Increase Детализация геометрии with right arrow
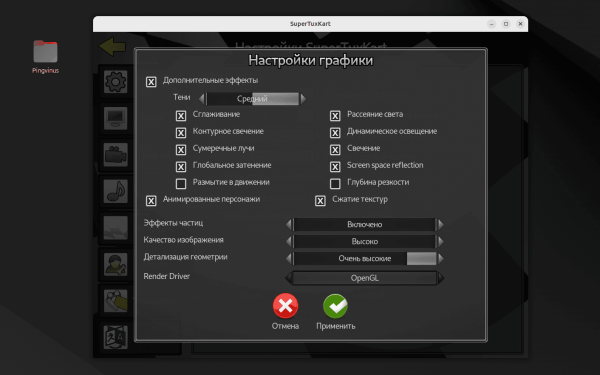This screenshot has width=600, height=375. [x=440, y=259]
